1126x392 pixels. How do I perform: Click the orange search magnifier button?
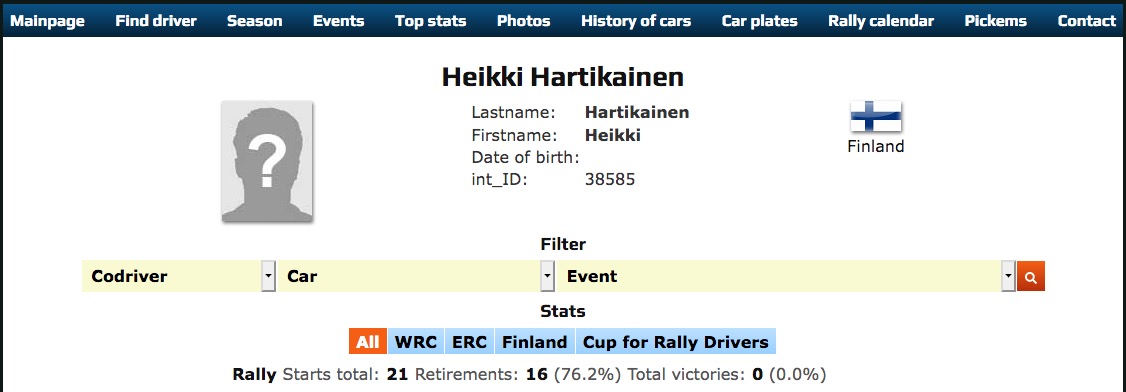1030,277
